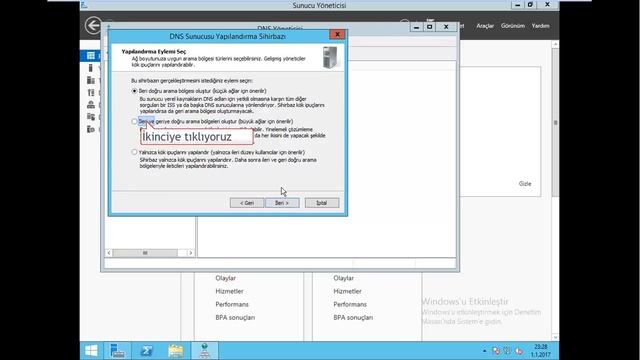Click Server Manager vertical scrollbar thumb
This screenshot has height=360, width=640.
point(555,122)
